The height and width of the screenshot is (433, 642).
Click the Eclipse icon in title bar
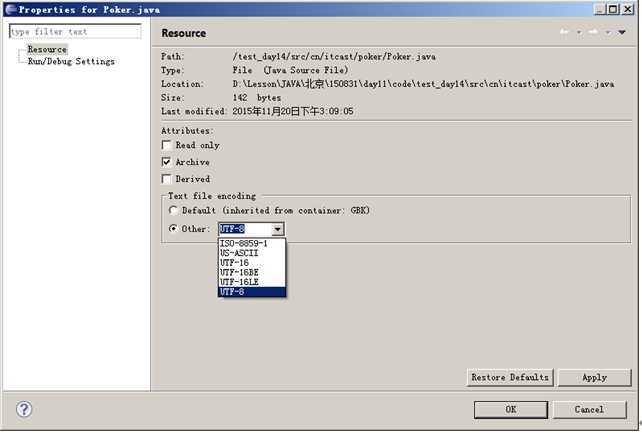pos(11,9)
